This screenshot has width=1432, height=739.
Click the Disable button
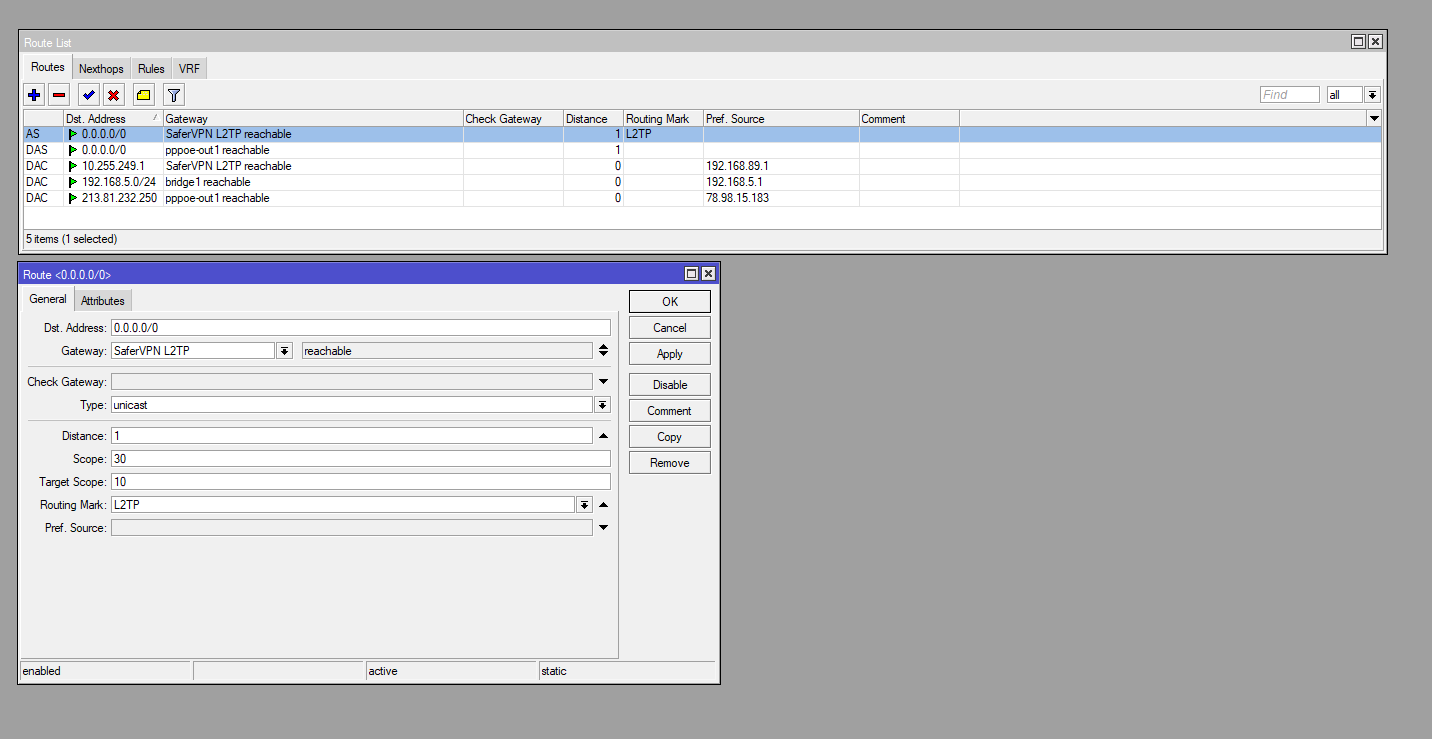click(670, 384)
